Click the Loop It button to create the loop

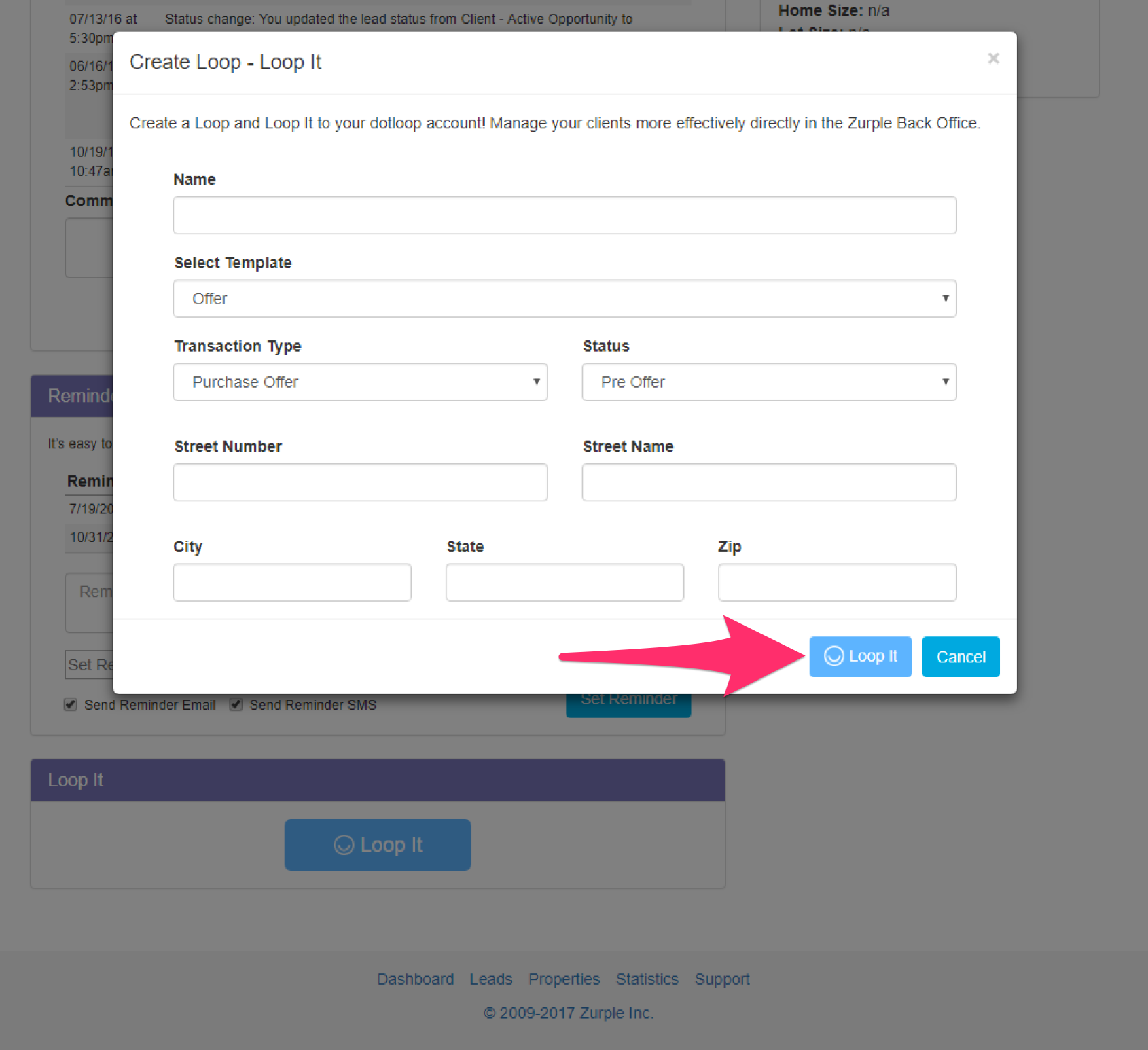(860, 656)
